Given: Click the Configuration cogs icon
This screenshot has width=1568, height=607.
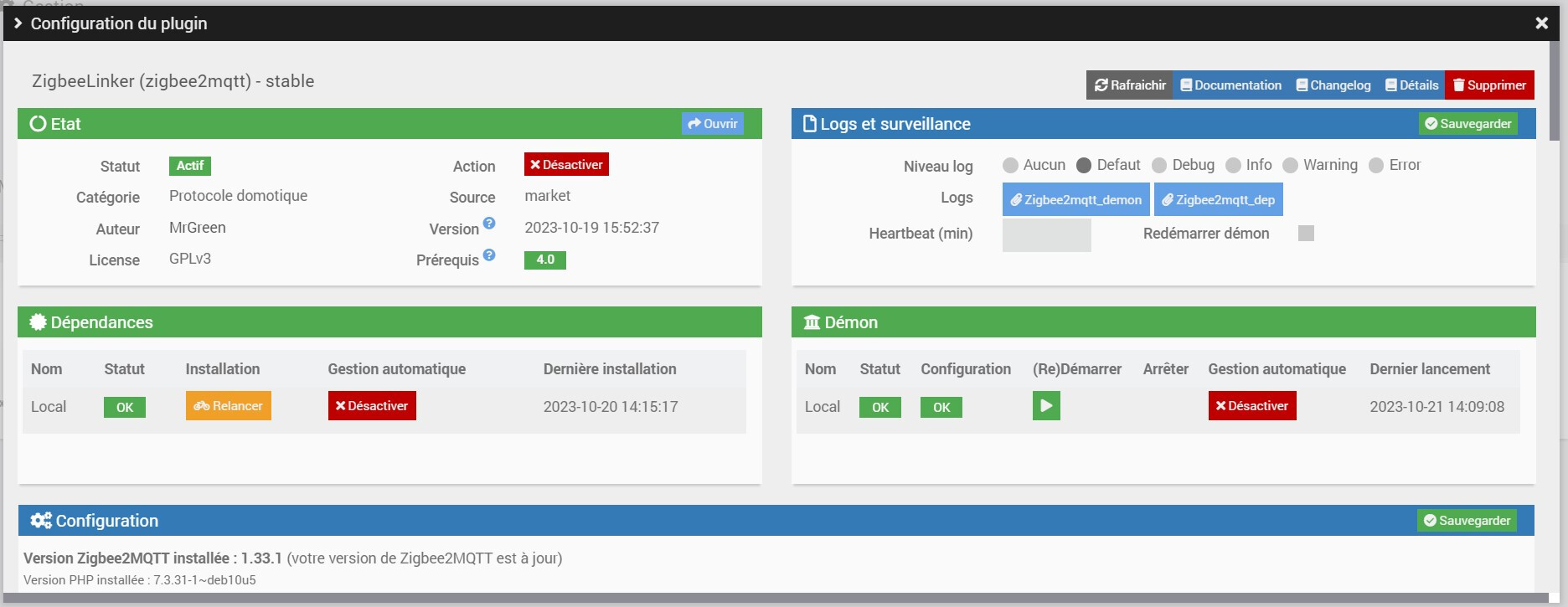Looking at the screenshot, I should click(41, 521).
